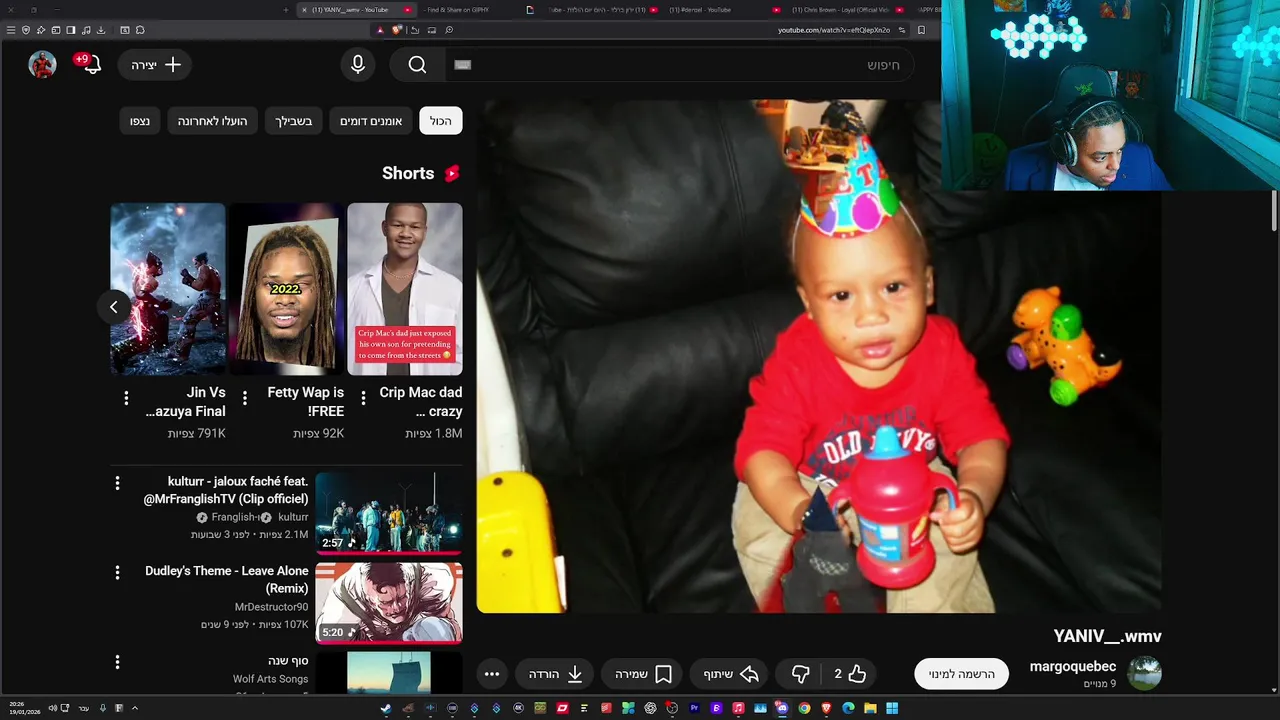Open options menu for Dudley's Theme video

point(117,573)
